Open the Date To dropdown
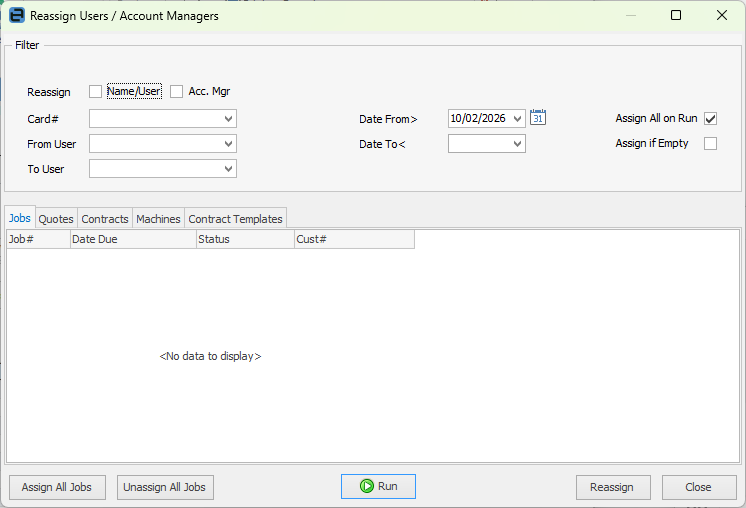 [517, 144]
